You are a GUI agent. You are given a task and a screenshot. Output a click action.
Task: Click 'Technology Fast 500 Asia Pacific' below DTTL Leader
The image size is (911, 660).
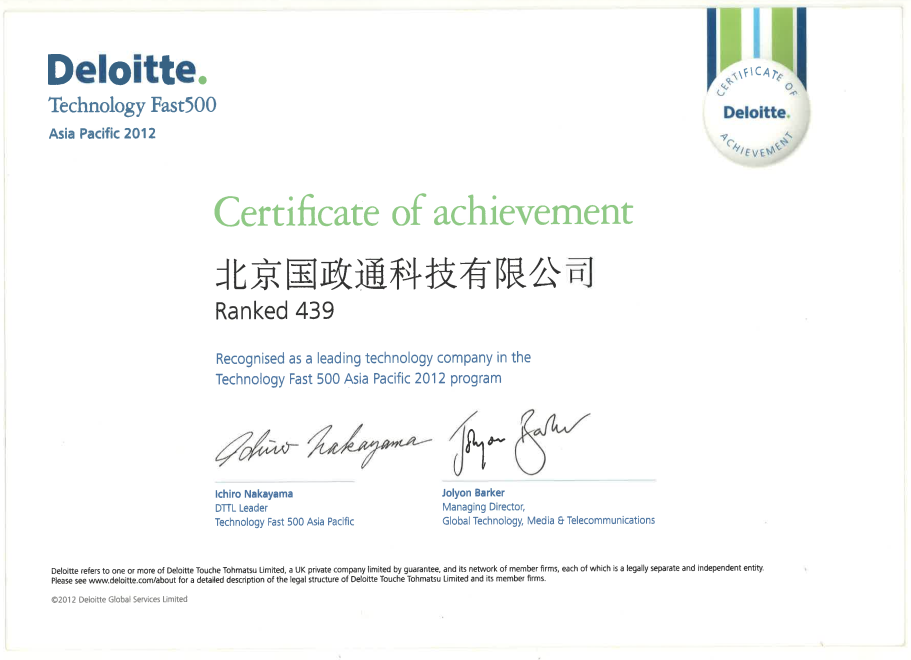[284, 522]
